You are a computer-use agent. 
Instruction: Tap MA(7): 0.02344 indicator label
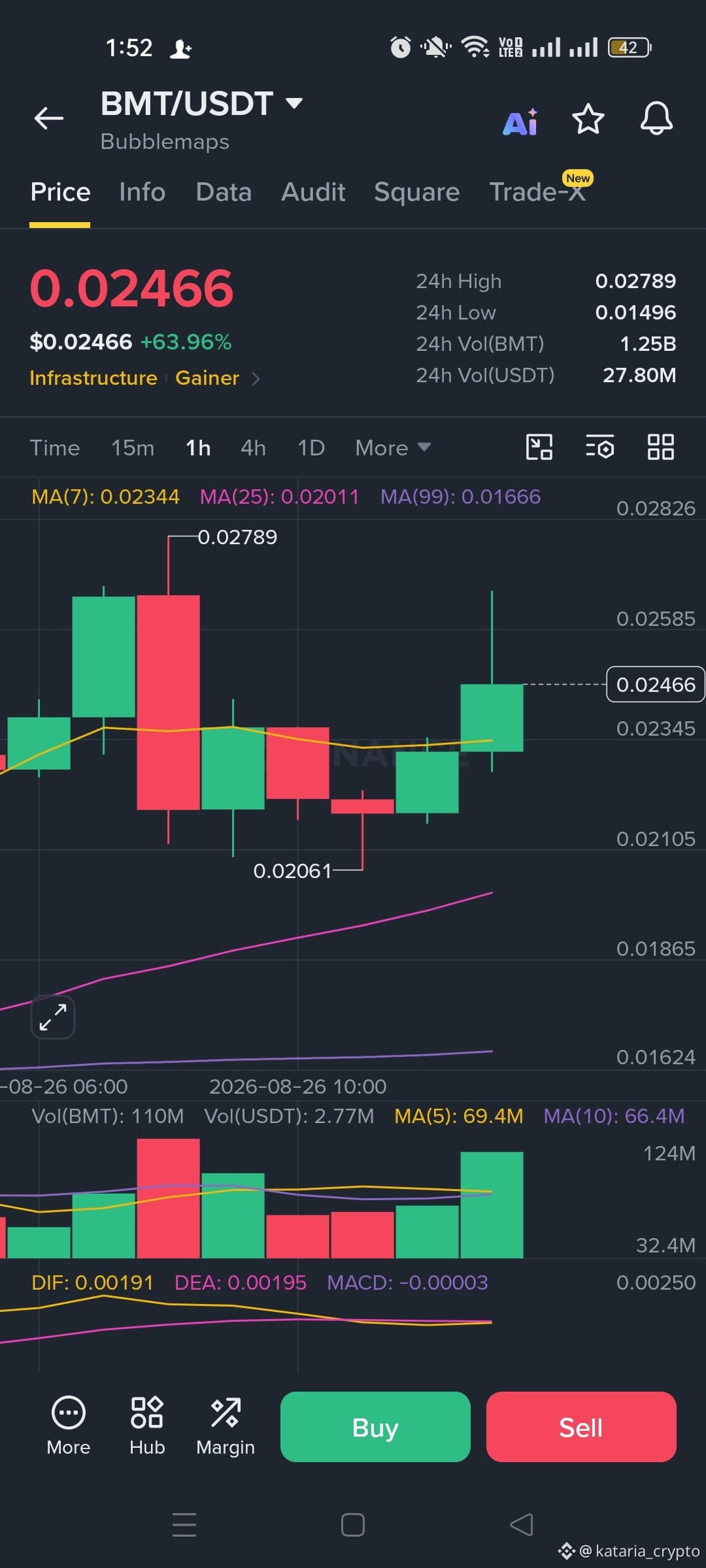105,497
